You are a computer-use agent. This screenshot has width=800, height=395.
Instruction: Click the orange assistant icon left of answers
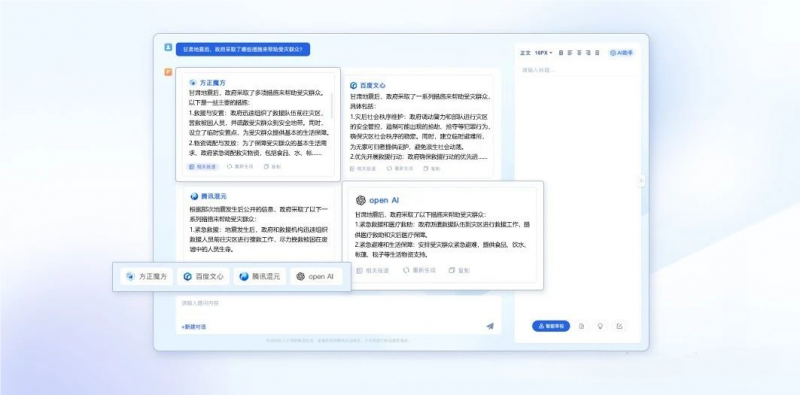(x=168, y=72)
